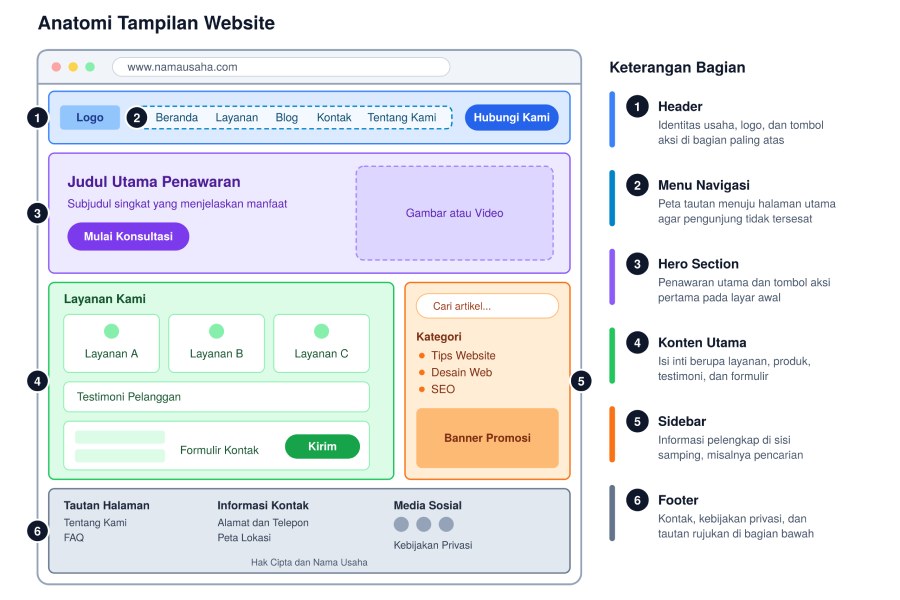Open the Tips Website category link
This screenshot has width=900, height=600.
click(x=463, y=355)
